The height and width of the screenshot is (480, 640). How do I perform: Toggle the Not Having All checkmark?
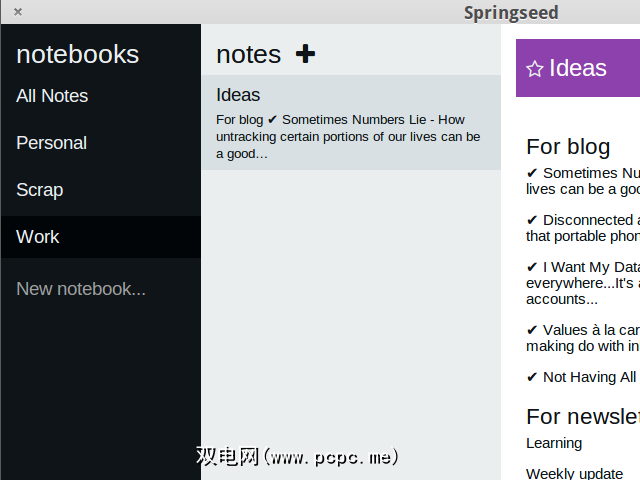[532, 377]
